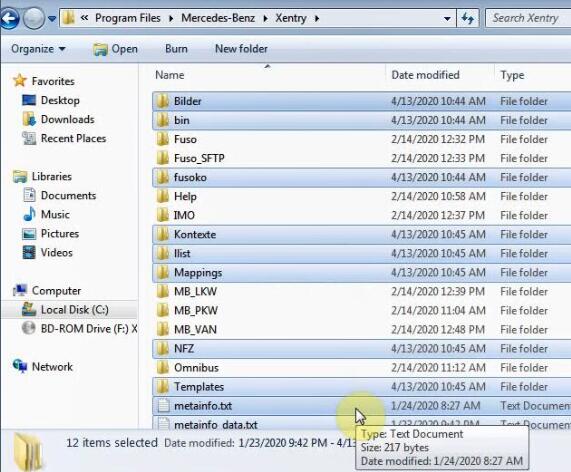
Task: Open the Music library
Action: click(x=55, y=214)
